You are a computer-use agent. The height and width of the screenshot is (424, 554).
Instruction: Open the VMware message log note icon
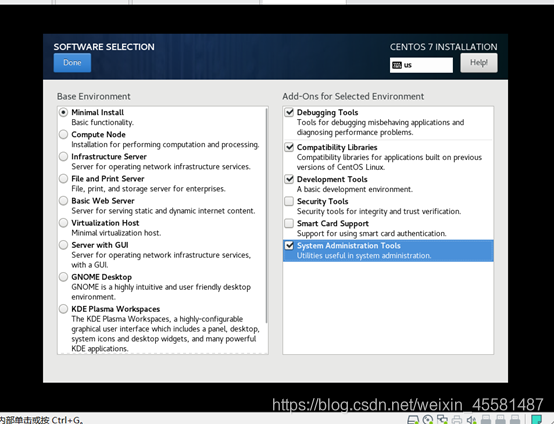pyautogui.click(x=537, y=419)
